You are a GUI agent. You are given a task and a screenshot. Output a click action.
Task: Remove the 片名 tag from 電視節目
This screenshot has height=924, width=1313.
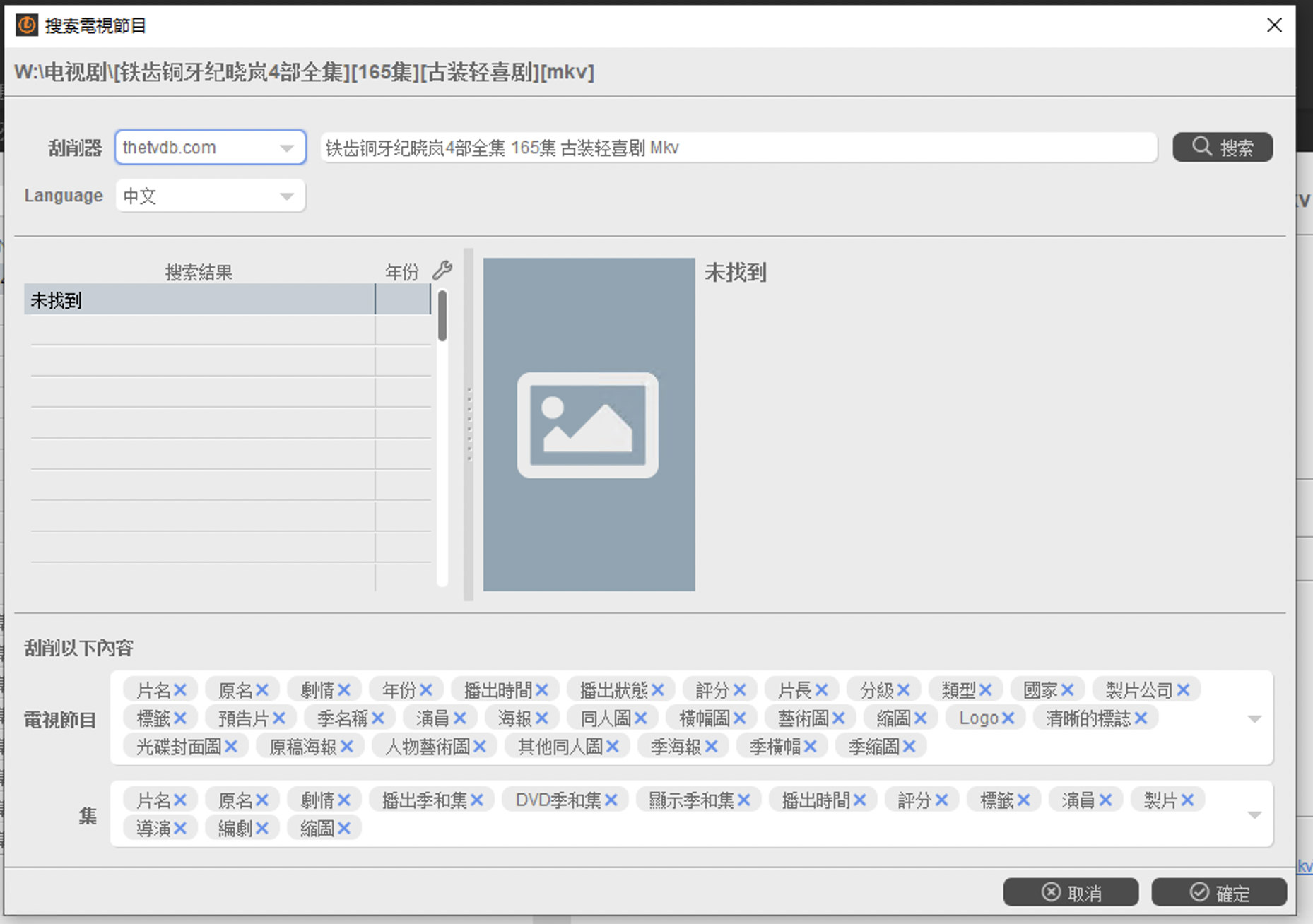click(181, 689)
